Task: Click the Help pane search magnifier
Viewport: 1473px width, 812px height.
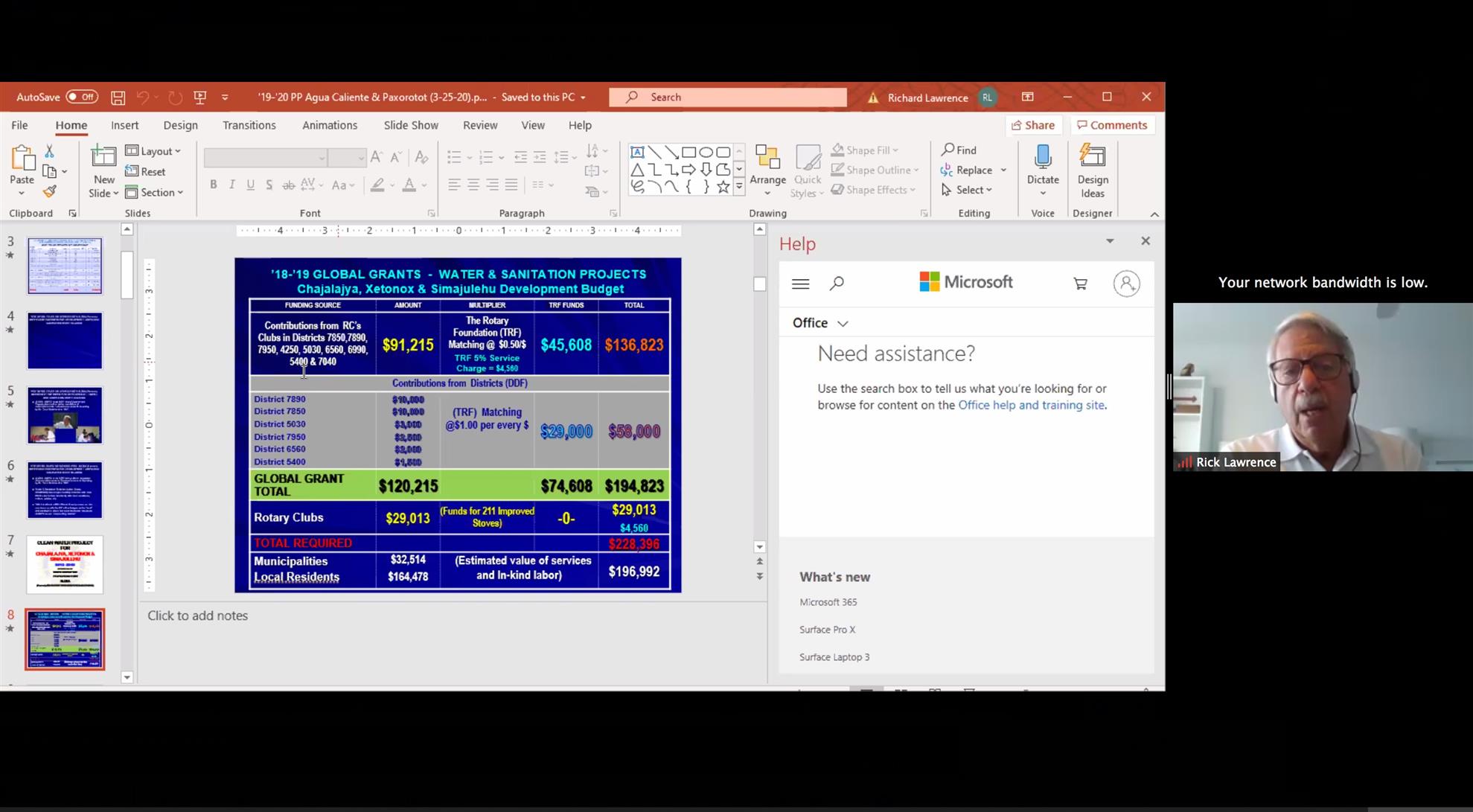Action: pos(837,284)
